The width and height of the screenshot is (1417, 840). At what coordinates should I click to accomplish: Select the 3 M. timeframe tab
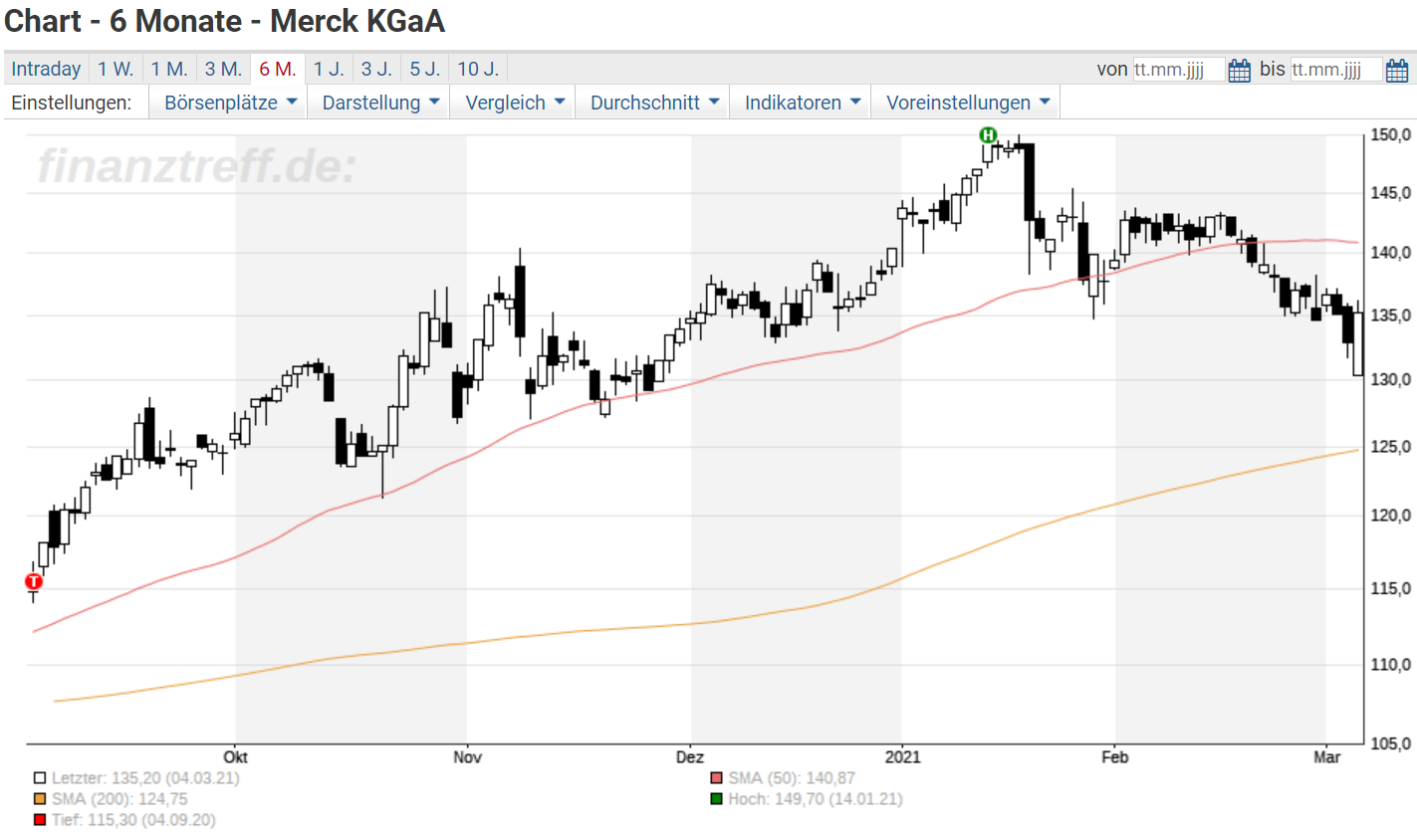[x=223, y=69]
